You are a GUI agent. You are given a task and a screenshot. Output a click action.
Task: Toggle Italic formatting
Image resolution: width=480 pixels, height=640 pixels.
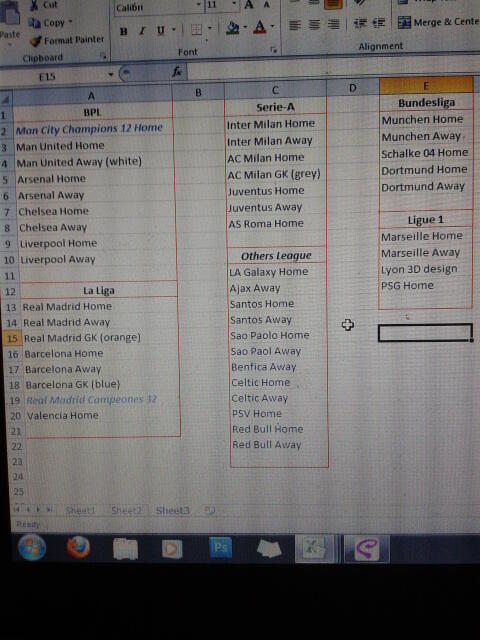[x=142, y=31]
